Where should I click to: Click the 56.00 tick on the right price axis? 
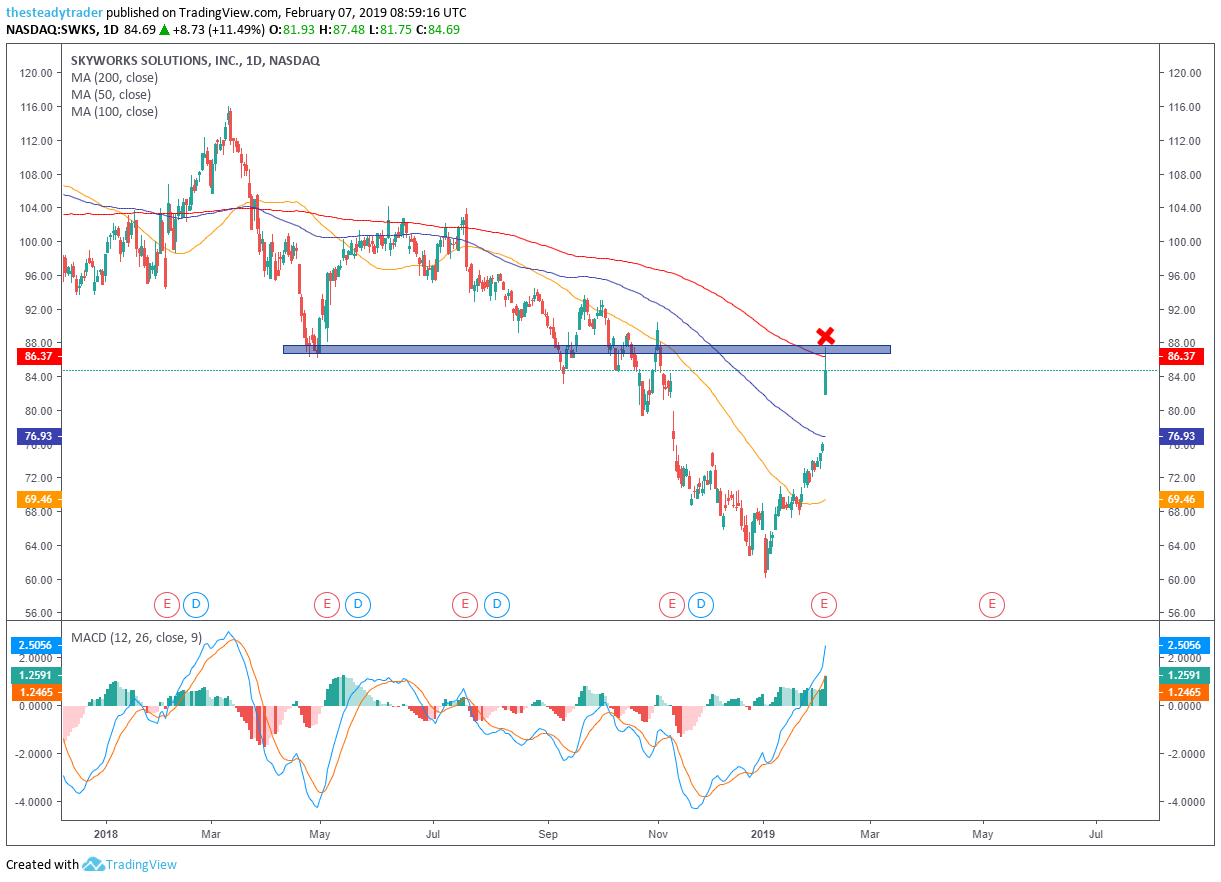1183,613
